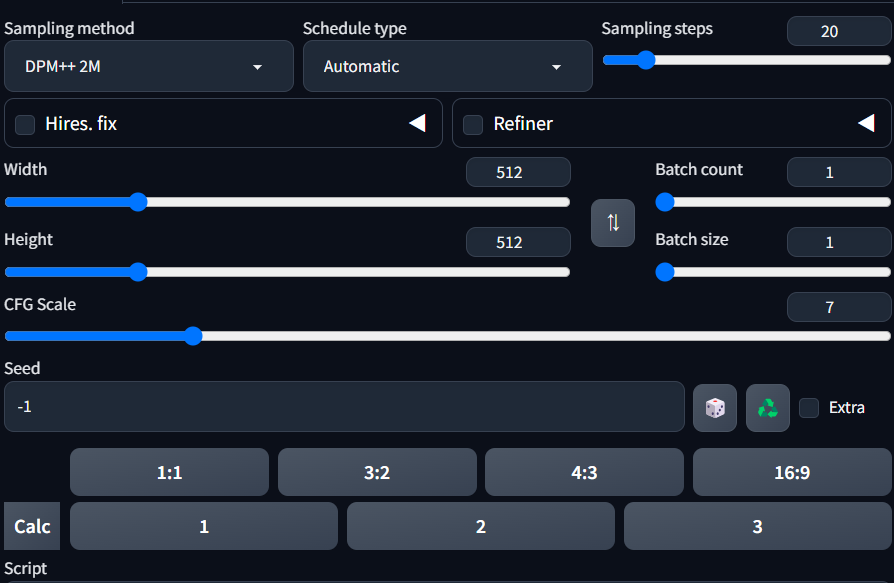The image size is (894, 583).
Task: Click the CFG Scale slider handle
Action: 193,336
